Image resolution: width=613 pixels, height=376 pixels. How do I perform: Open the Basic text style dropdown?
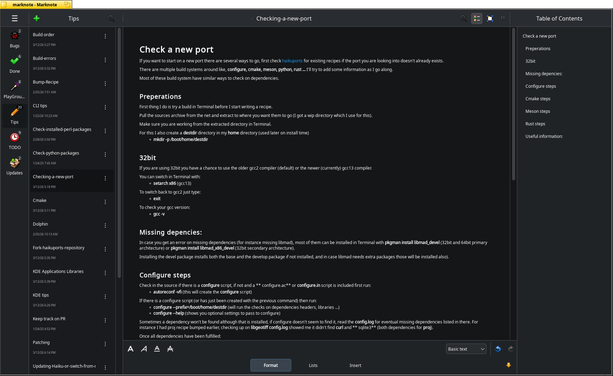click(466, 349)
